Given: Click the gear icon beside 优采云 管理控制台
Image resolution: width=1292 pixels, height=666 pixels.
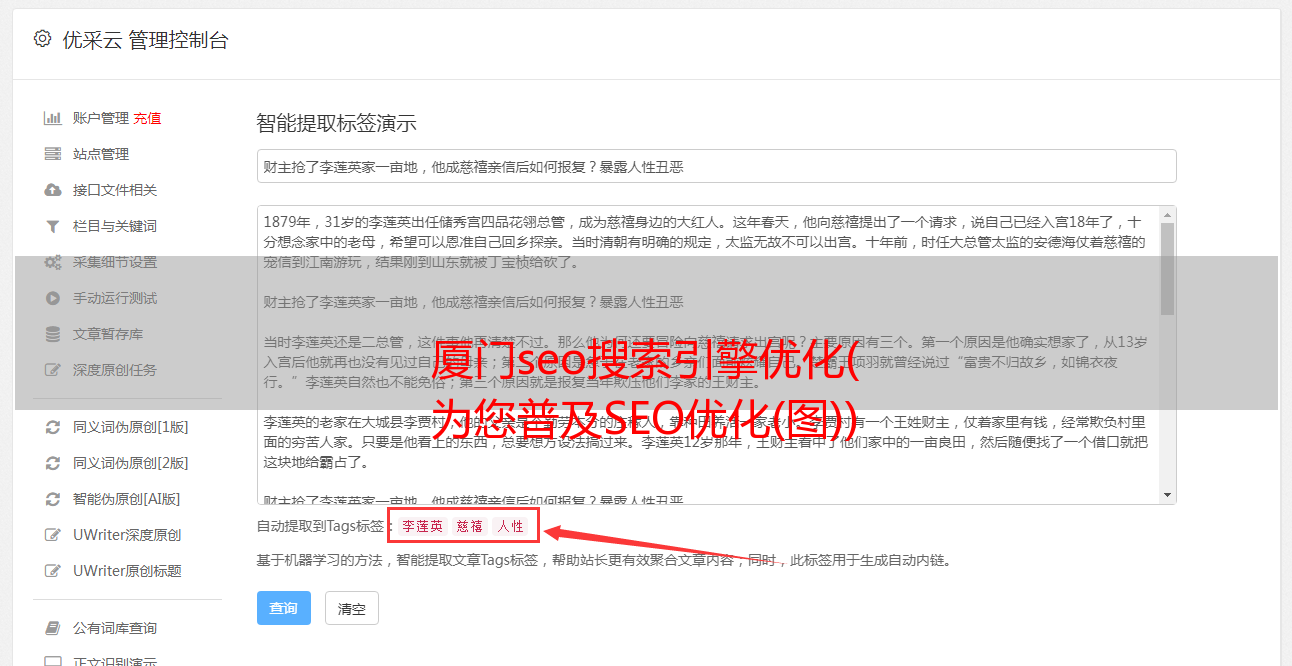Looking at the screenshot, I should coord(42,39).
